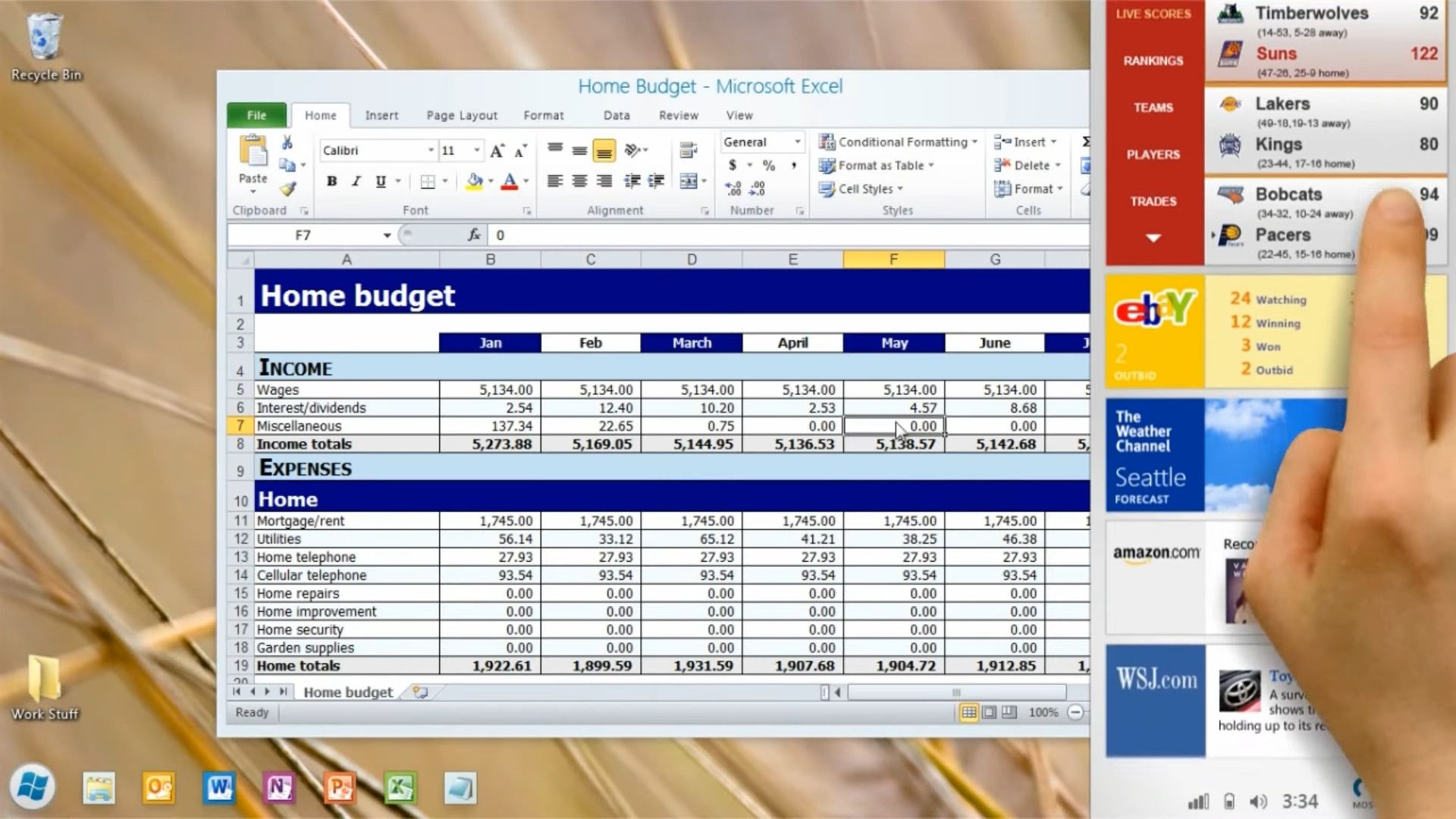
Task: Click the Decrease Indent icon
Action: coord(632,180)
